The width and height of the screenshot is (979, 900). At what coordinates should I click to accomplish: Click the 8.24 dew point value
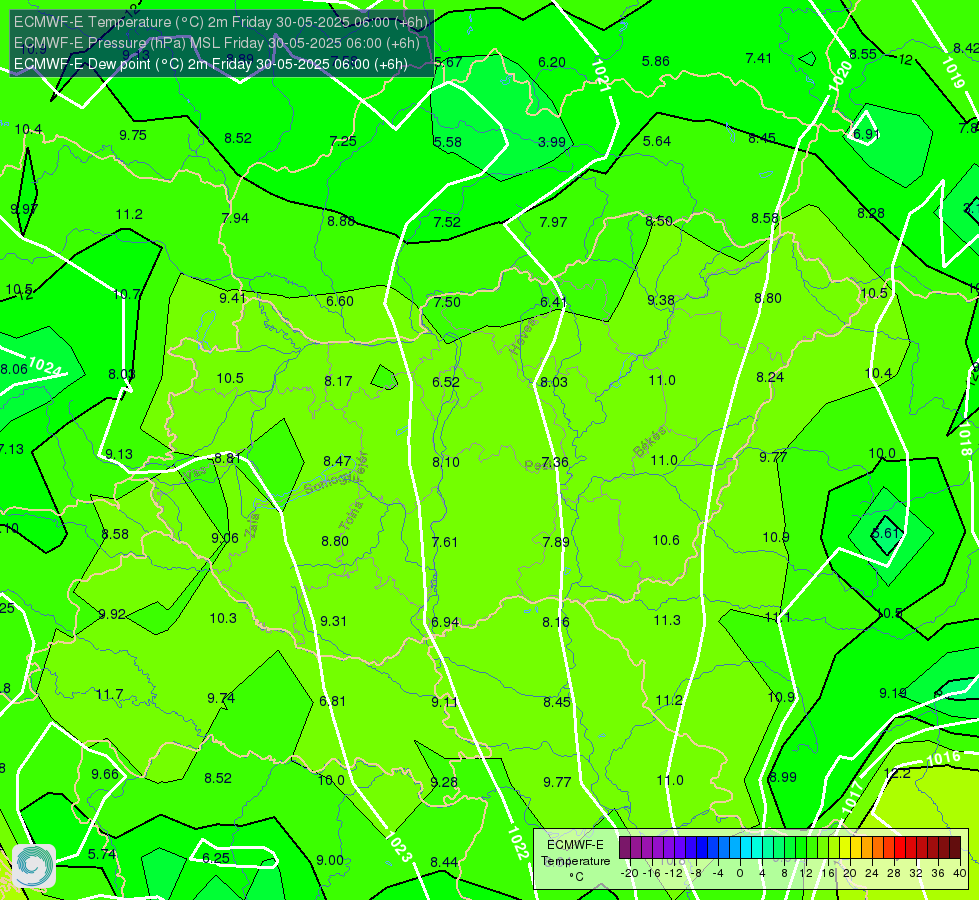point(770,377)
